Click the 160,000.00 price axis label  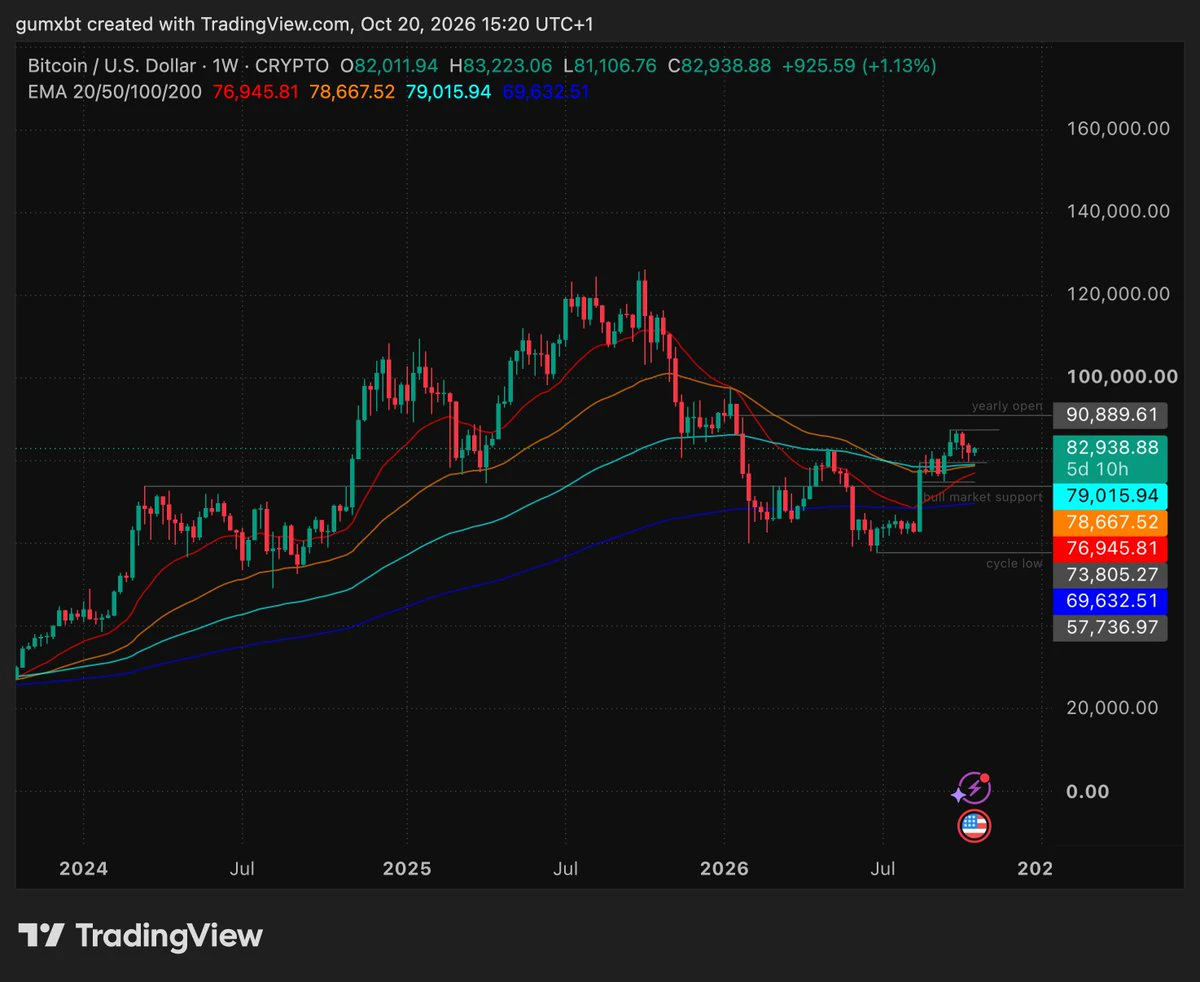[x=1116, y=129]
